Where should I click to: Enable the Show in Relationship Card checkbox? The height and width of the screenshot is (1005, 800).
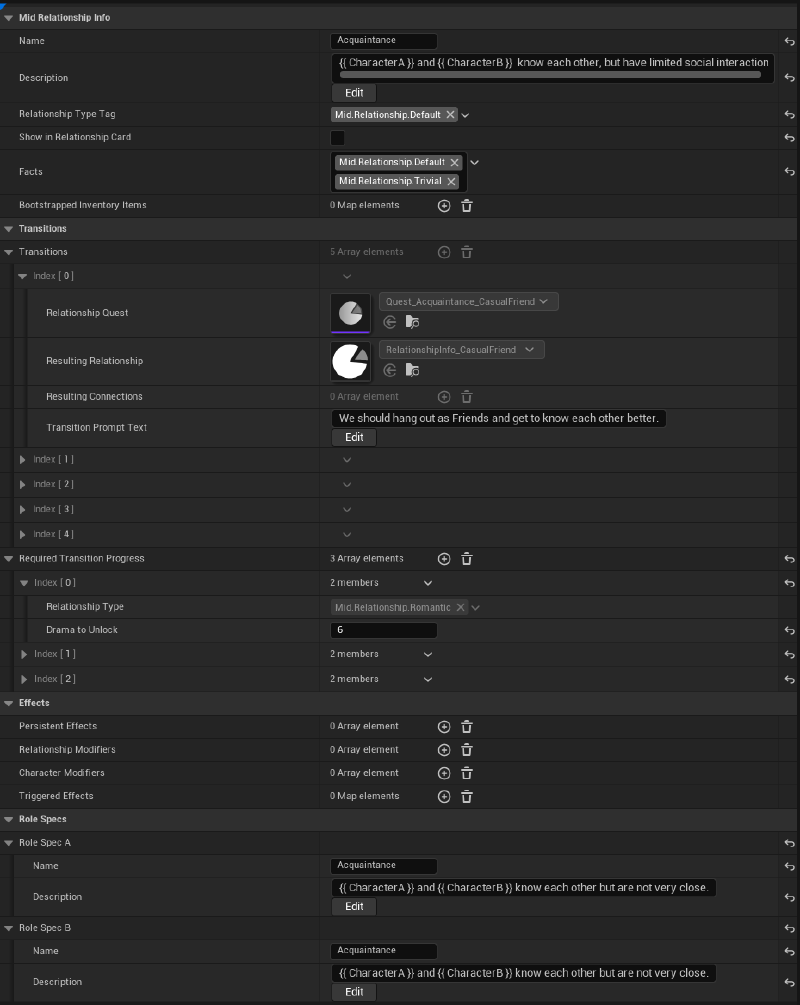337,137
